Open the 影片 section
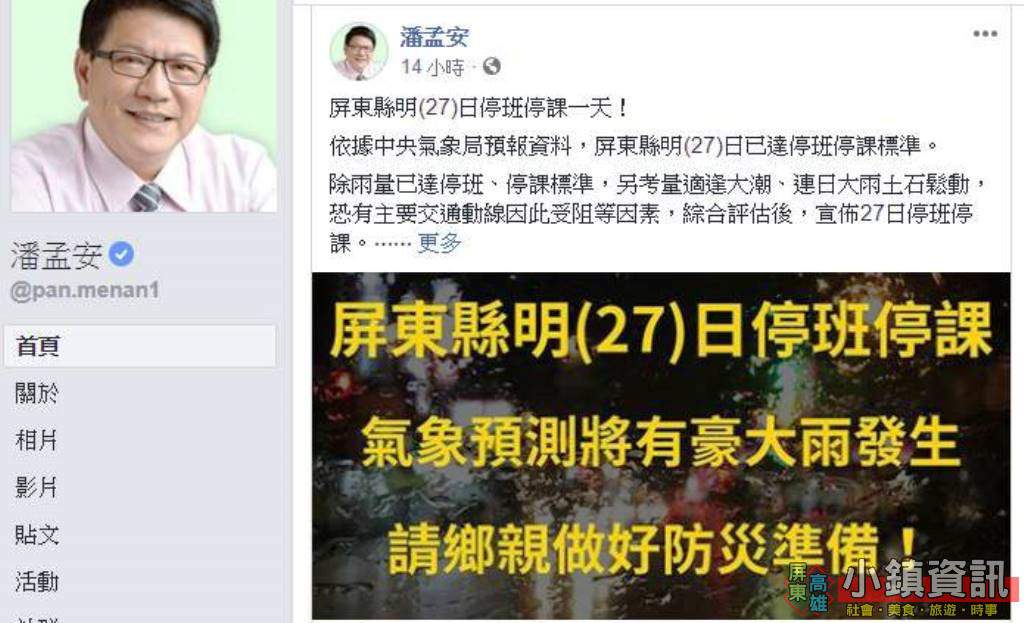Viewport: 1024px width, 623px height. [37, 487]
